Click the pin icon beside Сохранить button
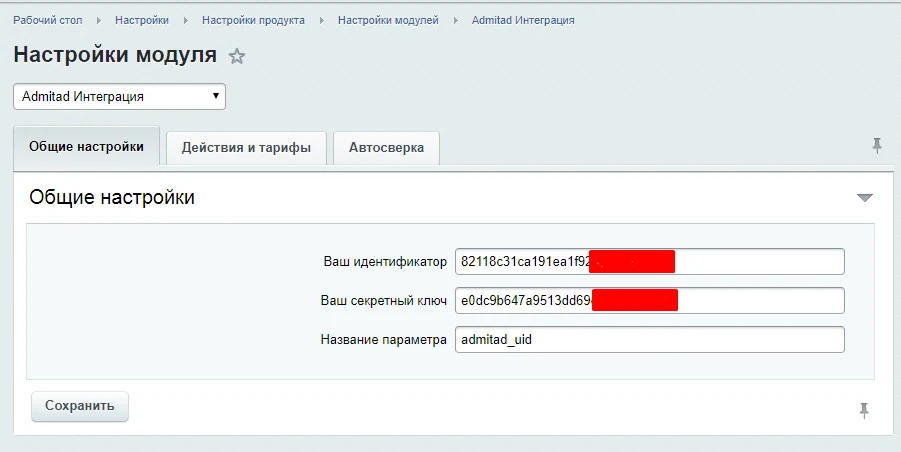 coord(864,410)
